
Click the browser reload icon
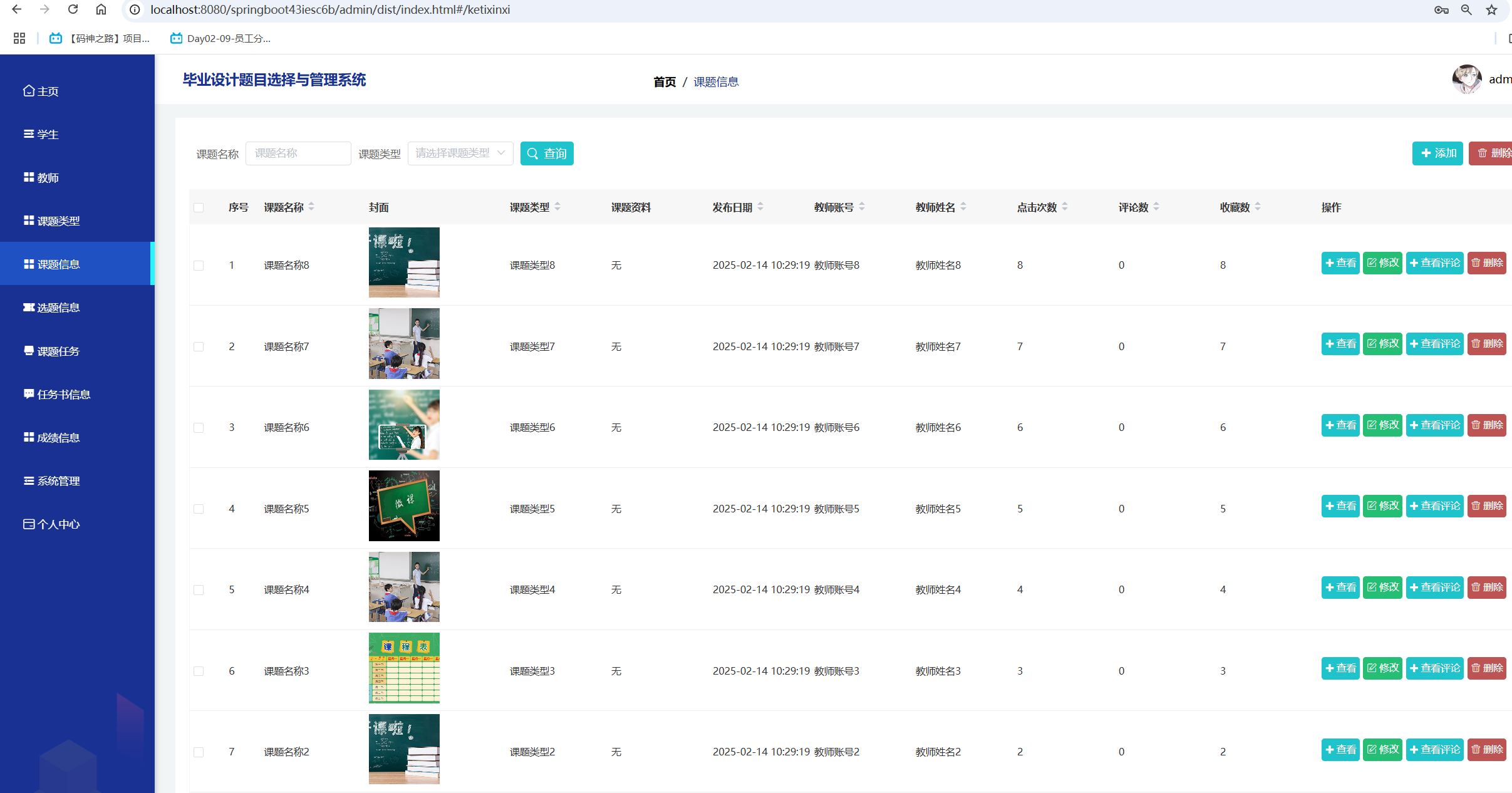[x=73, y=9]
